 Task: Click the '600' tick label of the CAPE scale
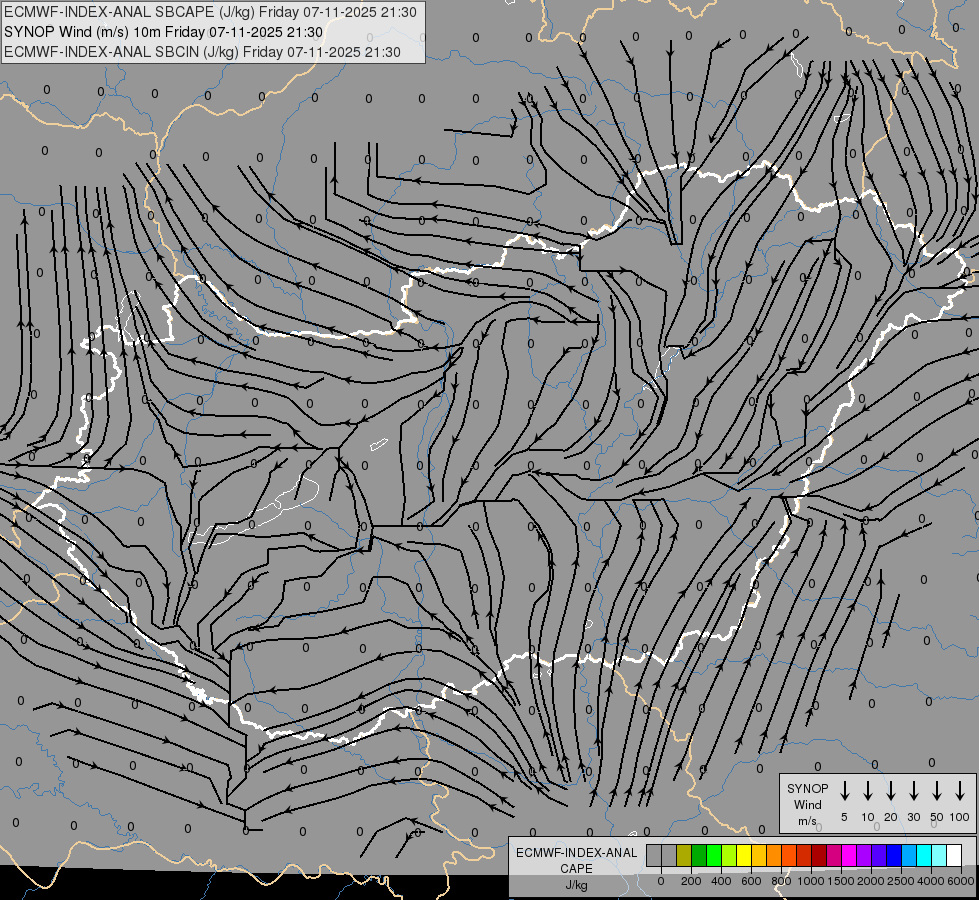[x=751, y=881]
